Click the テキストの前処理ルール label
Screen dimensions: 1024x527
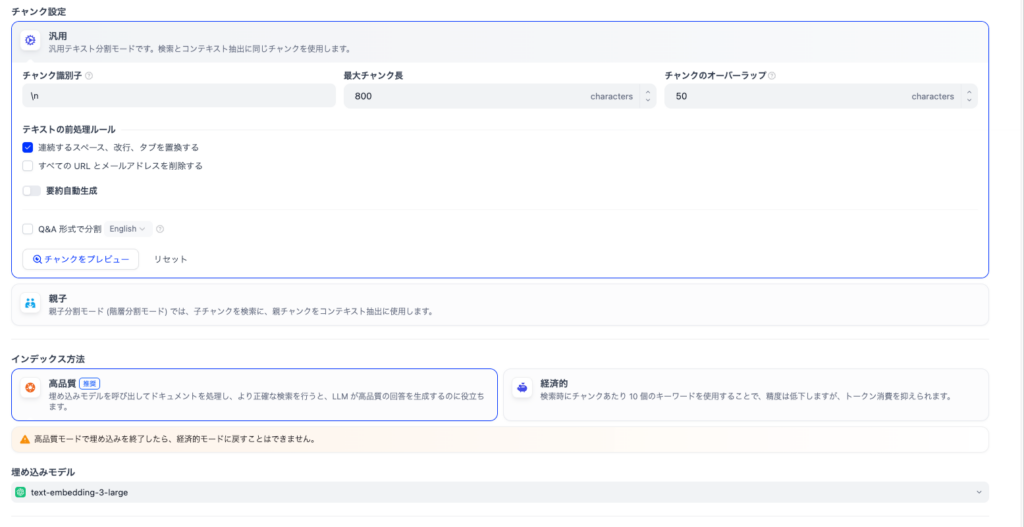coord(69,129)
